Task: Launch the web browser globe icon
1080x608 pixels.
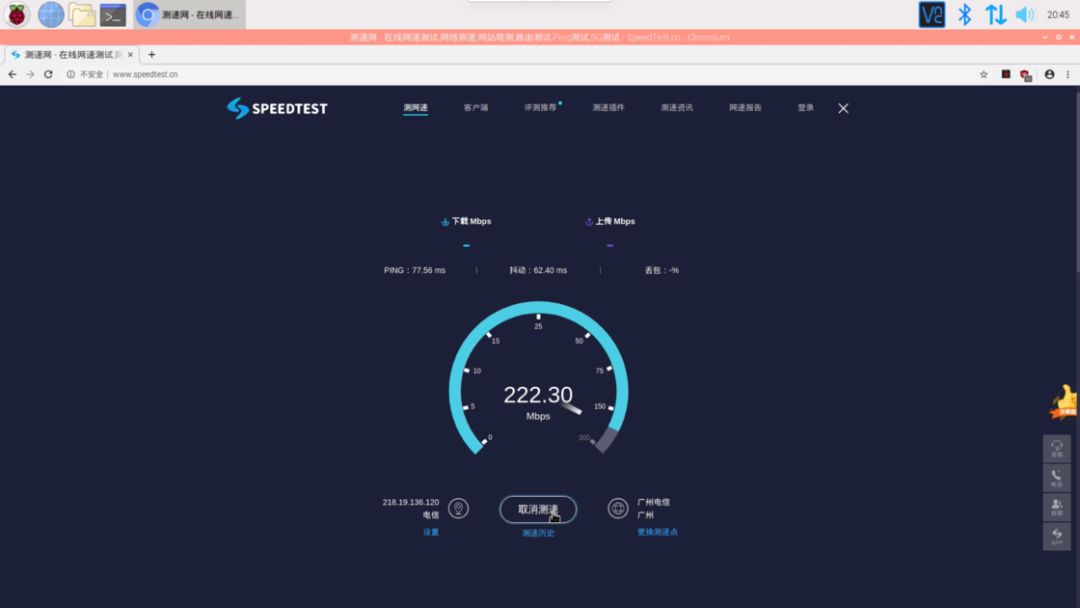Action: 50,14
